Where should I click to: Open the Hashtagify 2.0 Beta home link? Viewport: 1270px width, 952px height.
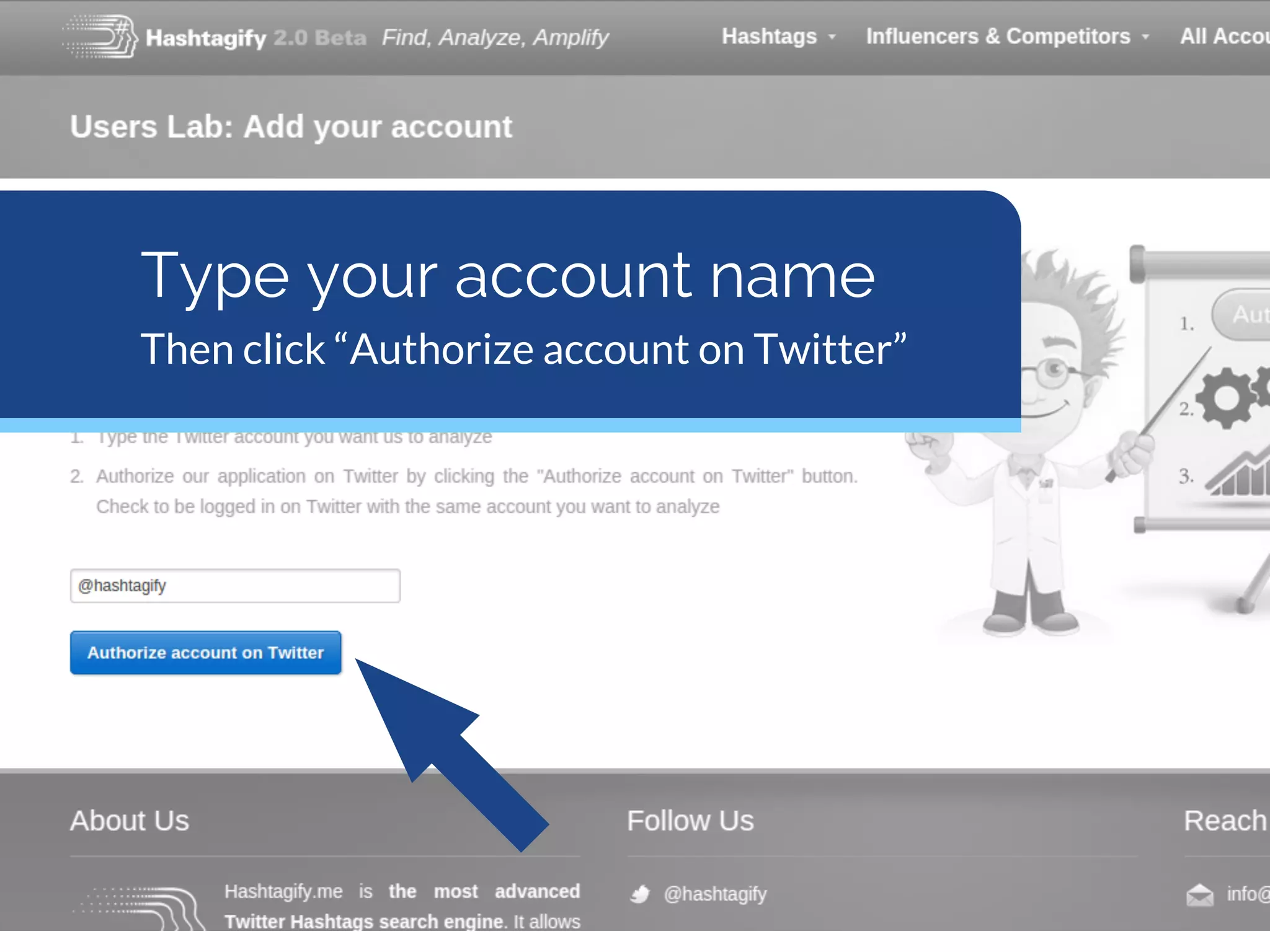pos(255,38)
